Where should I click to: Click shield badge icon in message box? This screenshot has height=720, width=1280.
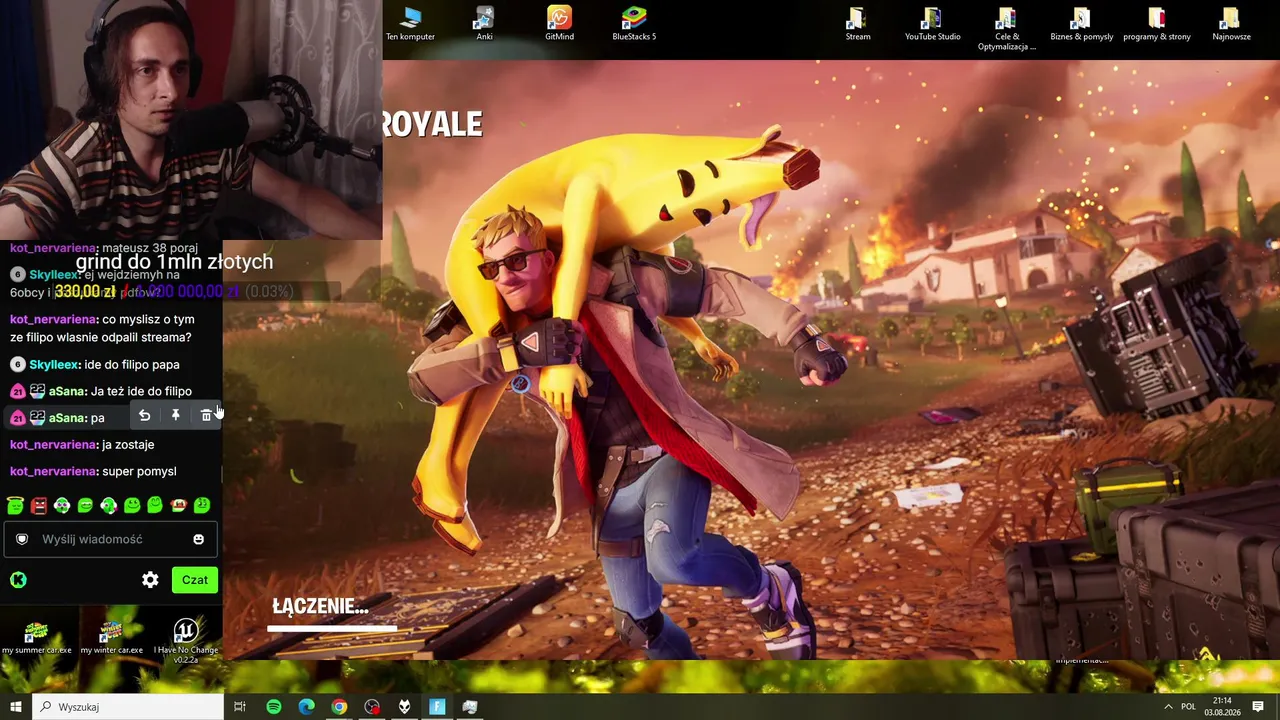22,539
